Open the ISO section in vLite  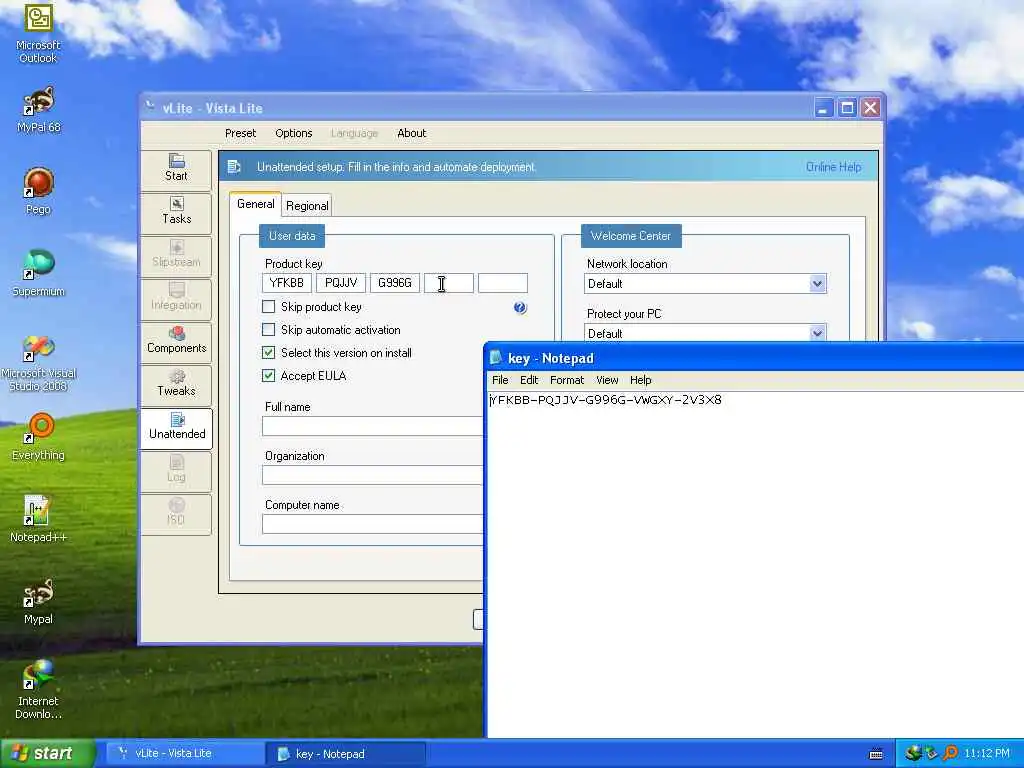pyautogui.click(x=176, y=513)
